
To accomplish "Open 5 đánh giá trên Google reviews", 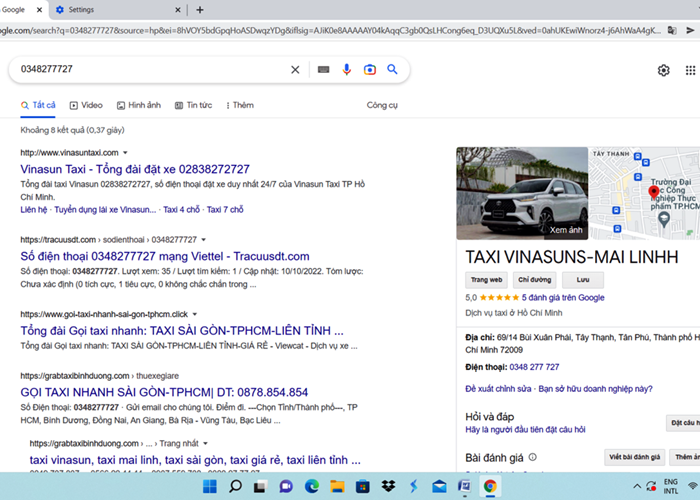I will tap(563, 298).
